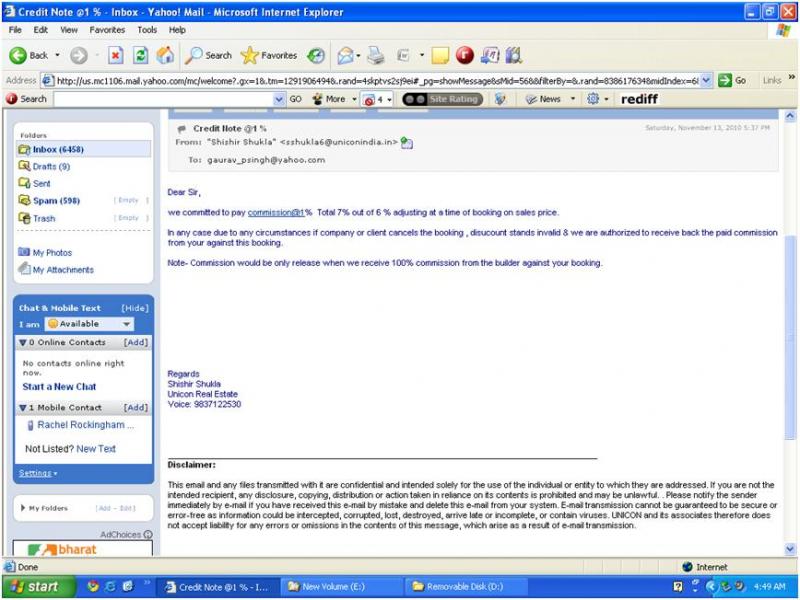Click Start a New Chat

[x=59, y=387]
